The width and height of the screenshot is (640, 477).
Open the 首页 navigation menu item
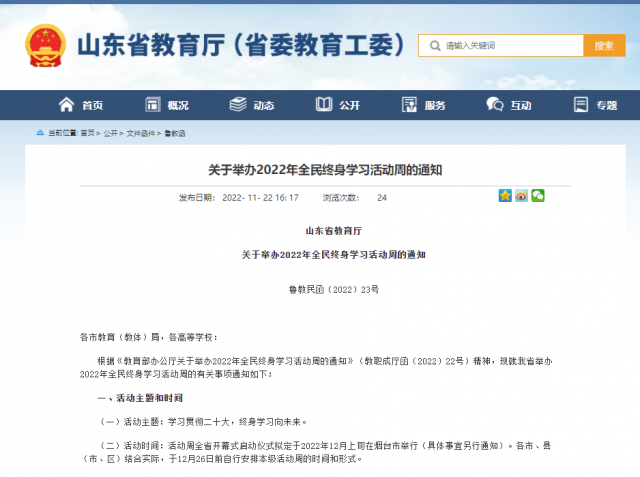coord(92,105)
